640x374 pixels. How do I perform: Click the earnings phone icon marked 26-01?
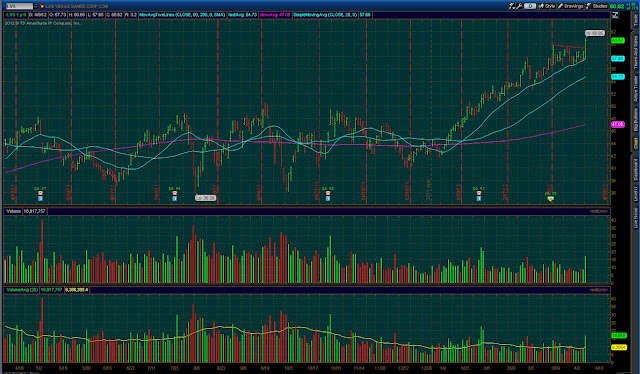(479, 193)
